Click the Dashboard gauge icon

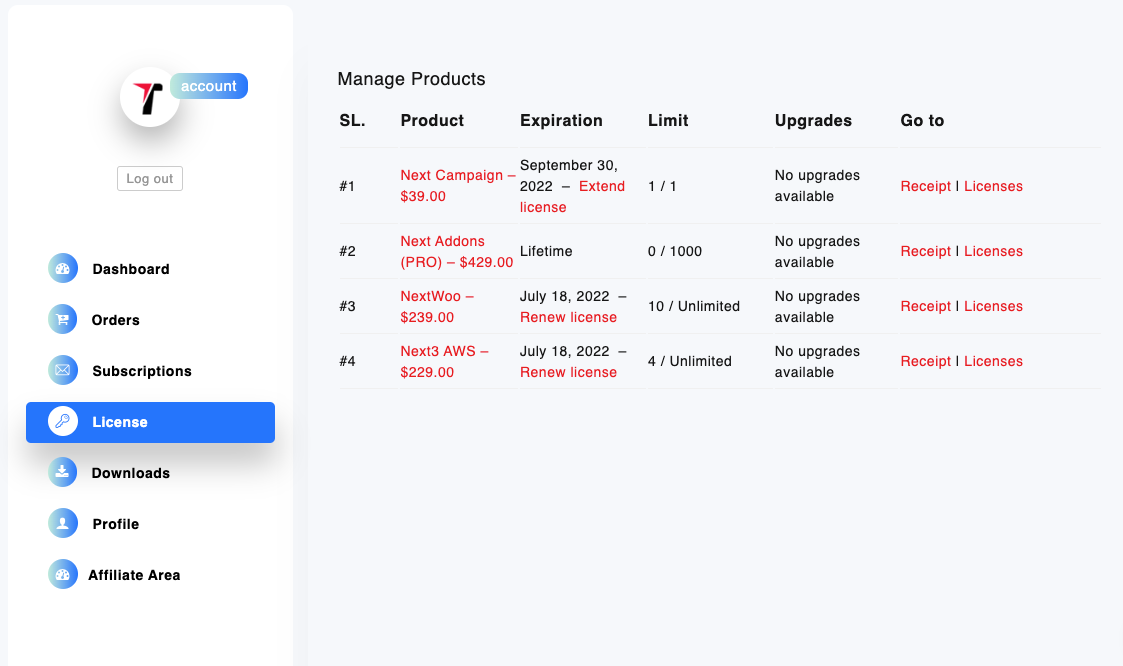coord(62,268)
